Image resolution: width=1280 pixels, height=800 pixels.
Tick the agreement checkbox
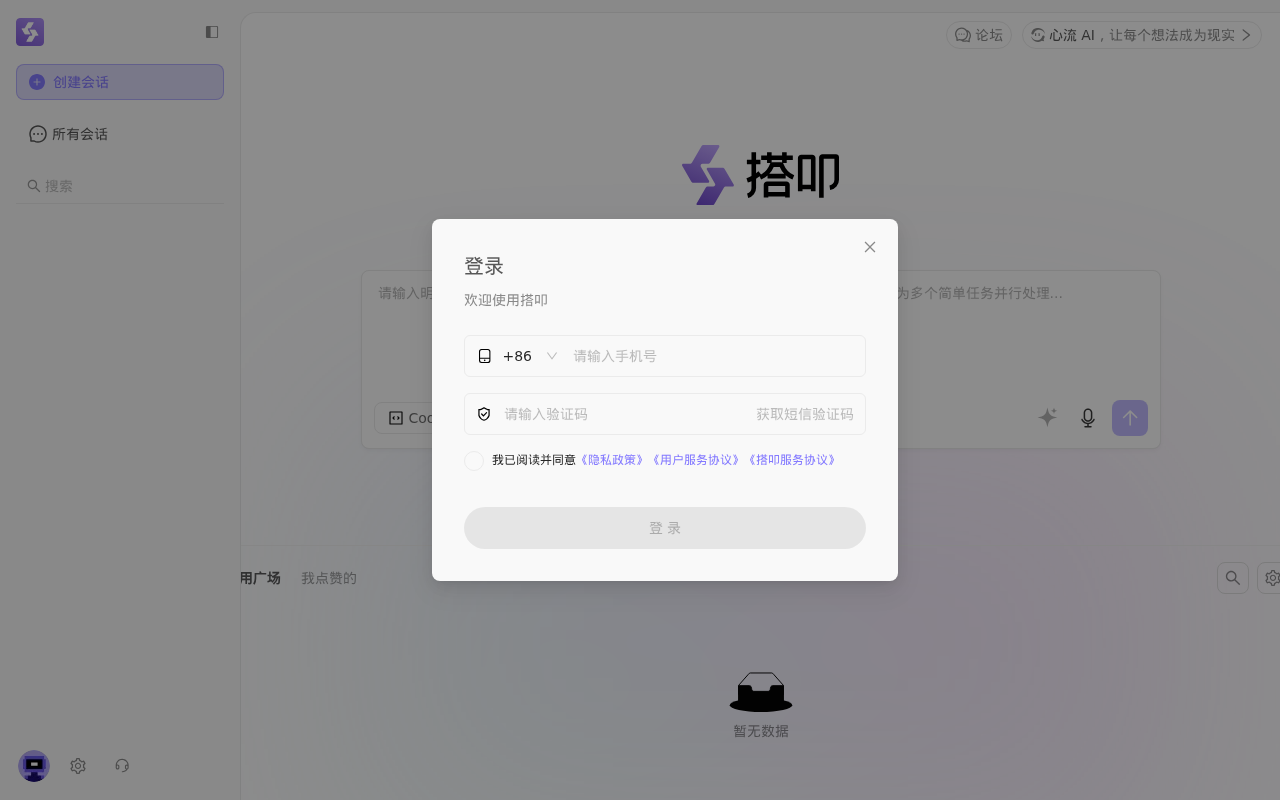(x=474, y=461)
